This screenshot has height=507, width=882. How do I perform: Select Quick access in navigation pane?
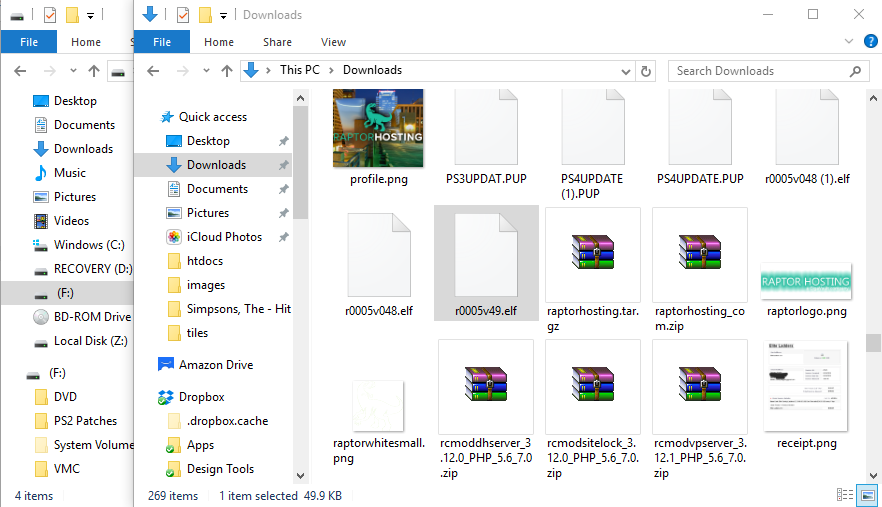[x=212, y=116]
